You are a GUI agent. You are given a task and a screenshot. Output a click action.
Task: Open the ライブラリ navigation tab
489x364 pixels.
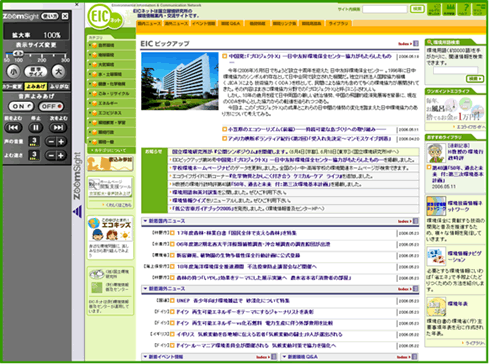338,23
